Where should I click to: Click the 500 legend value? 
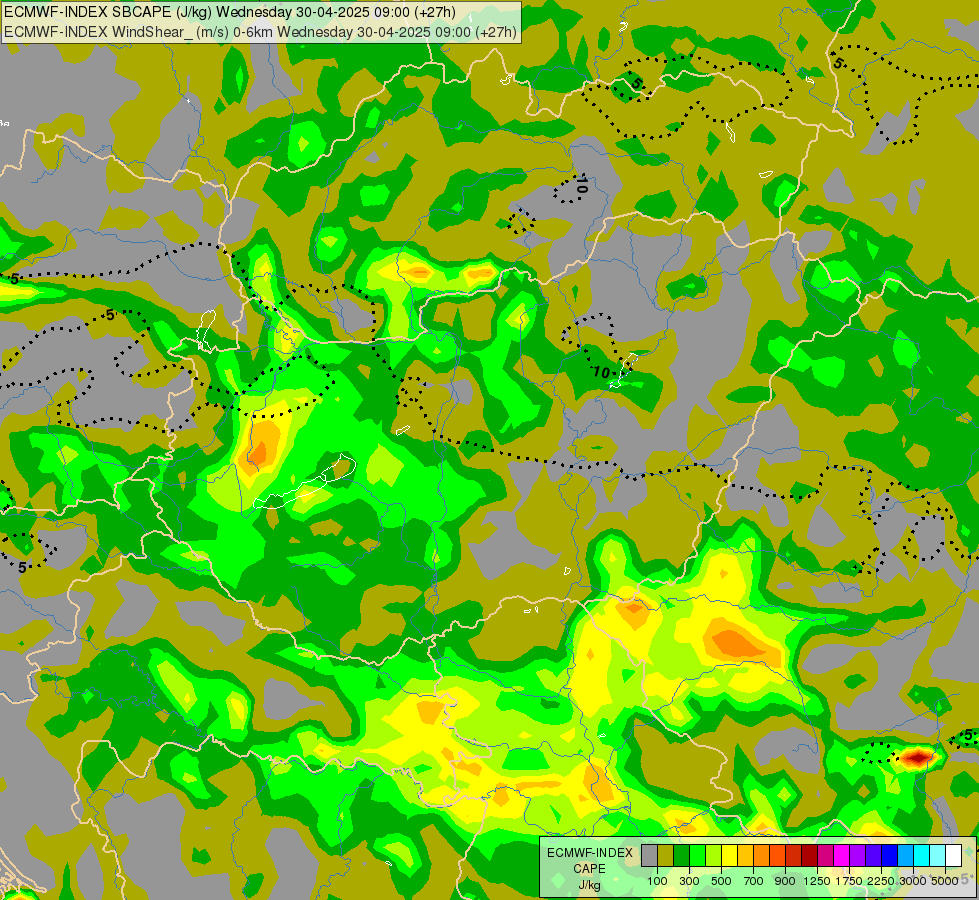[721, 881]
